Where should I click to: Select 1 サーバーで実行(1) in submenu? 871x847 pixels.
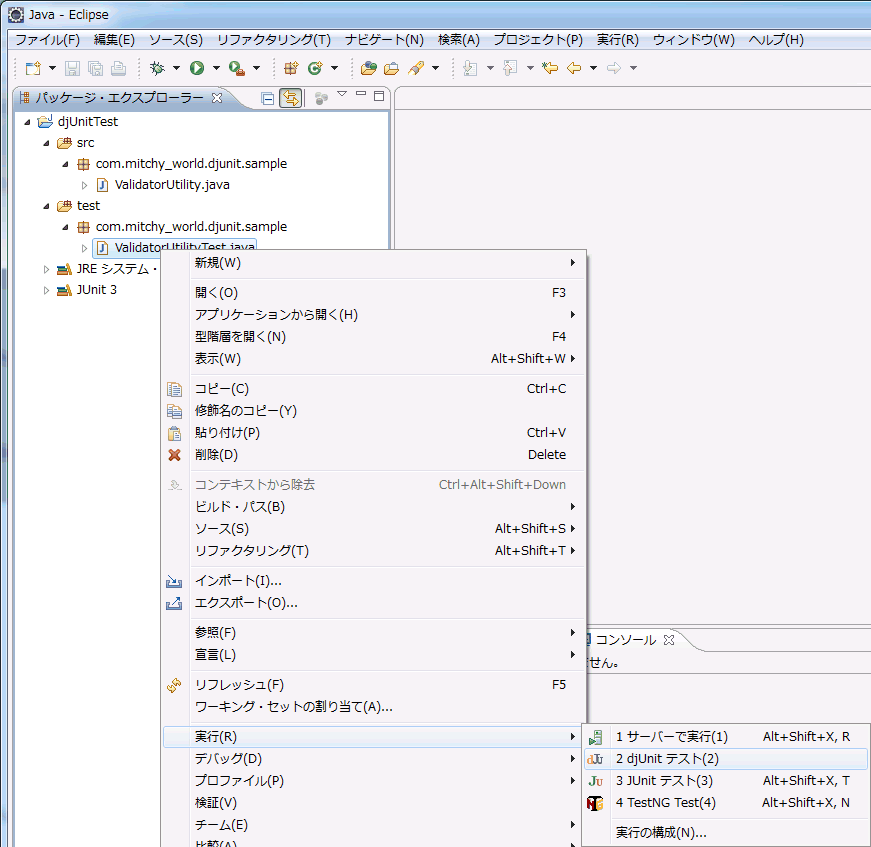725,737
